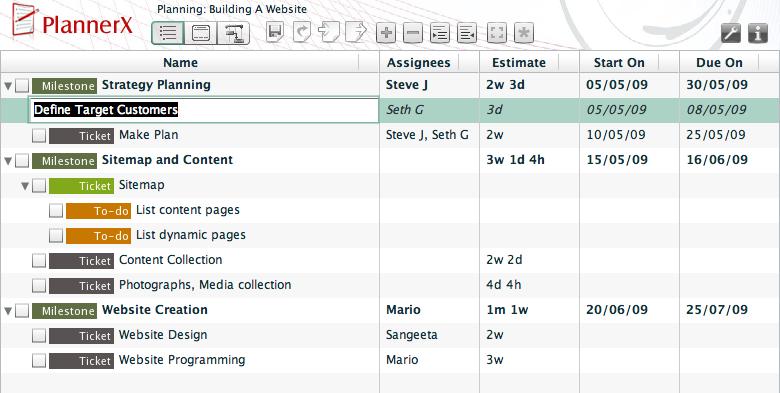The width and height of the screenshot is (780, 393).
Task: Outdent the selected item
Action: point(467,33)
